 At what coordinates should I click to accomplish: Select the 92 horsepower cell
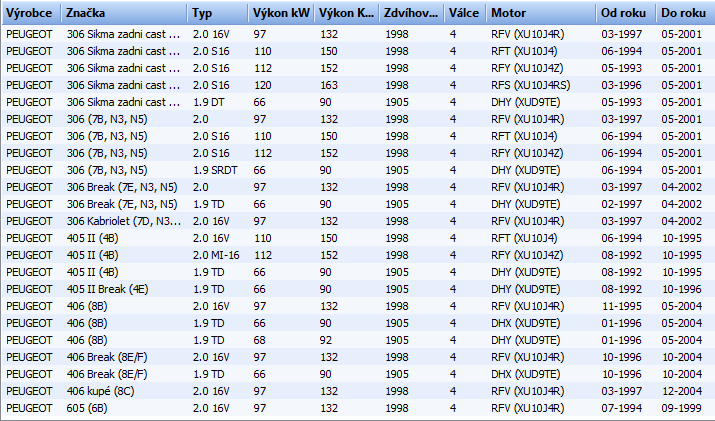326,340
